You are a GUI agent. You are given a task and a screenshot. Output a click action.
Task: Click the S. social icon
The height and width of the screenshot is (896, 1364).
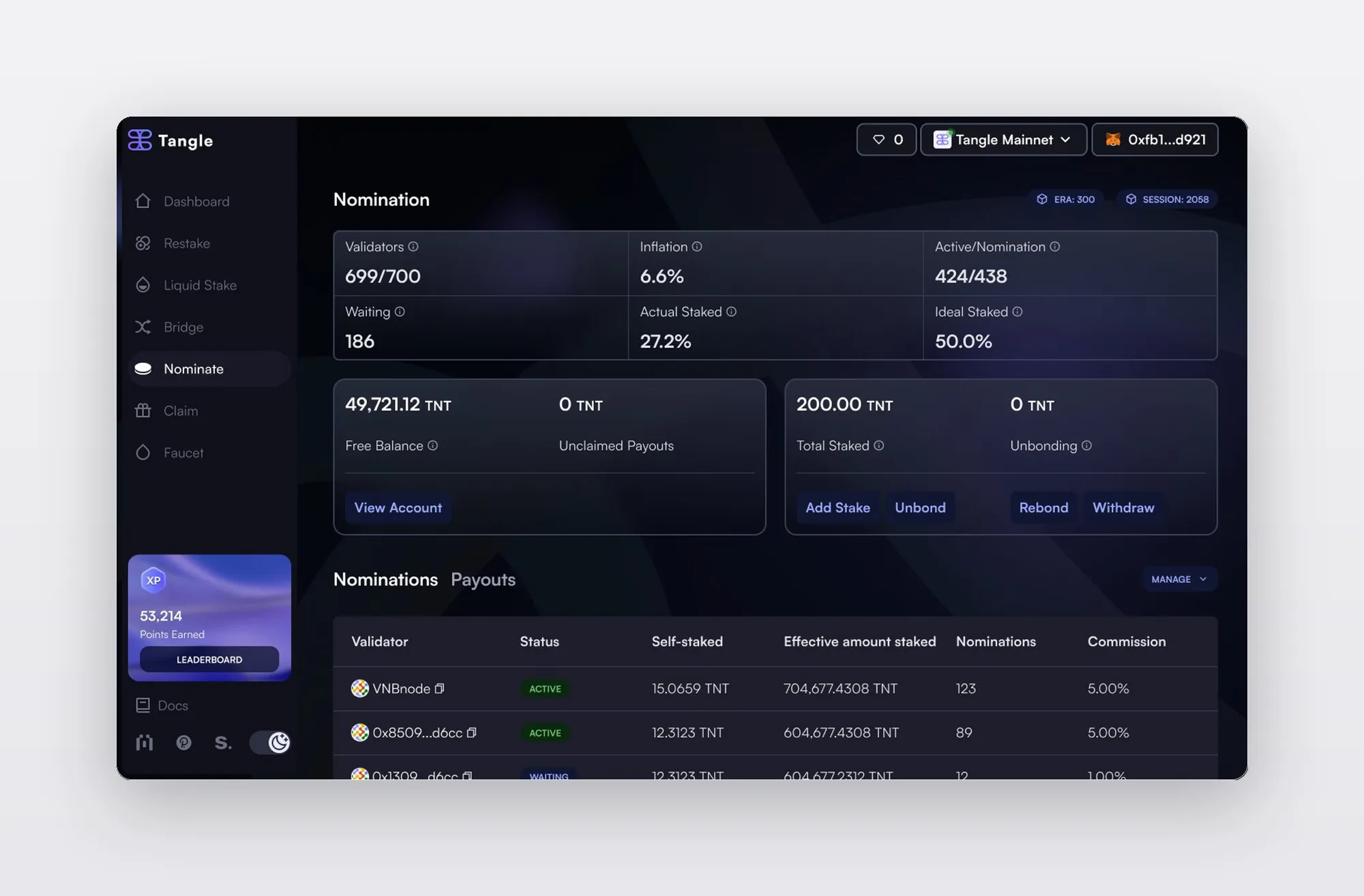[222, 743]
